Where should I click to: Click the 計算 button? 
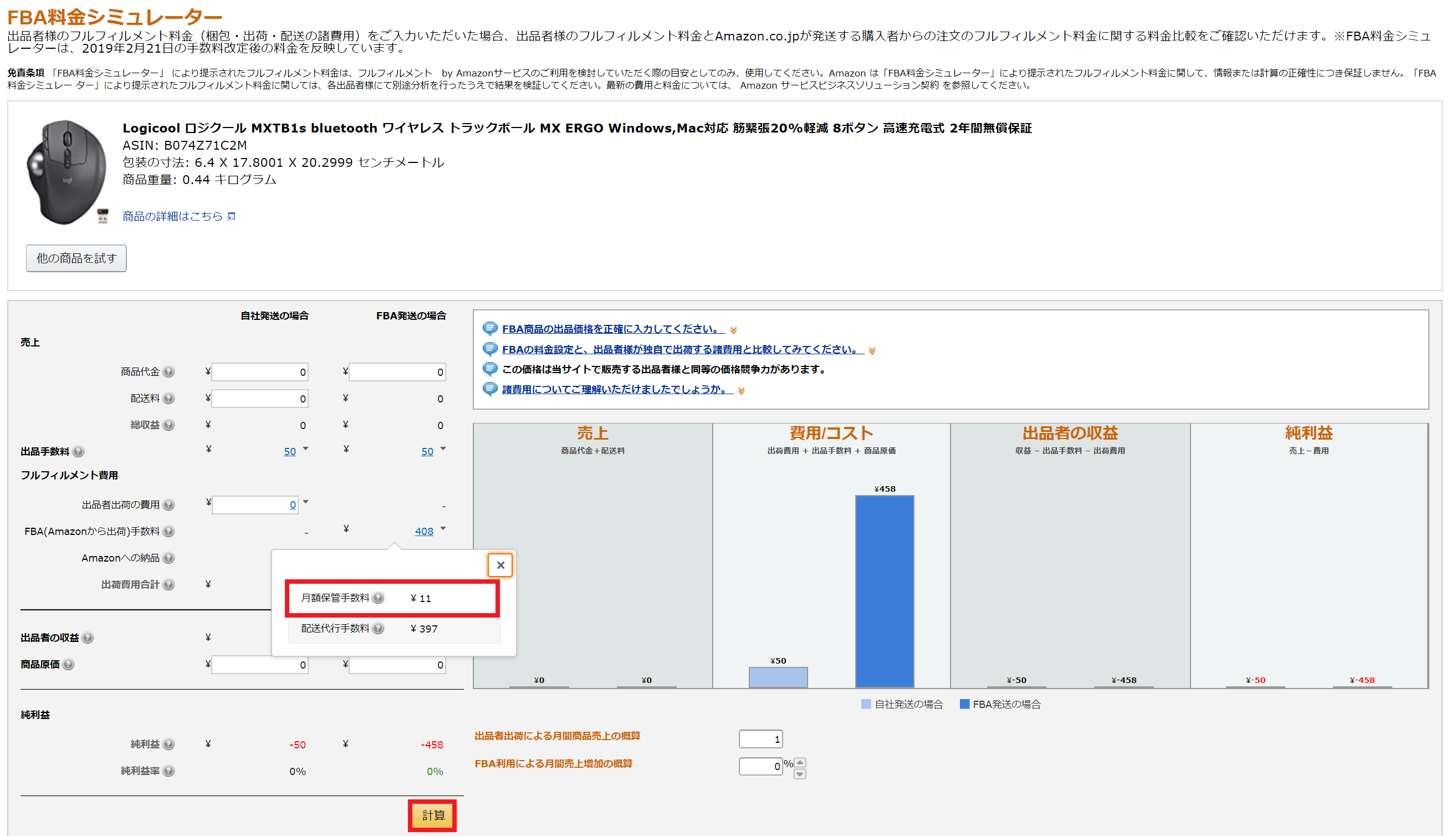pyautogui.click(x=433, y=816)
